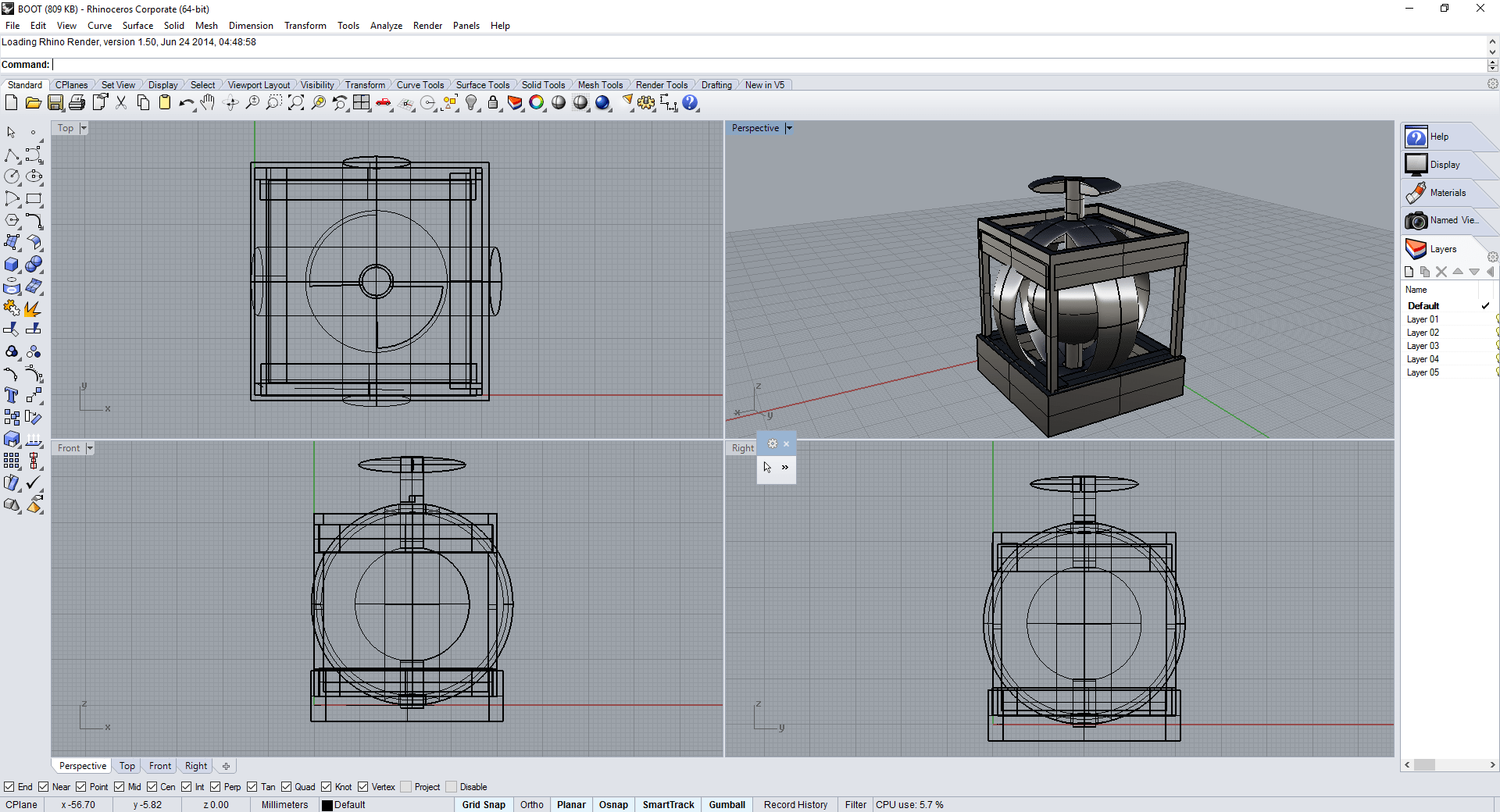Toggle the Cen osnap checkbox
The image size is (1500, 812).
coord(152,786)
